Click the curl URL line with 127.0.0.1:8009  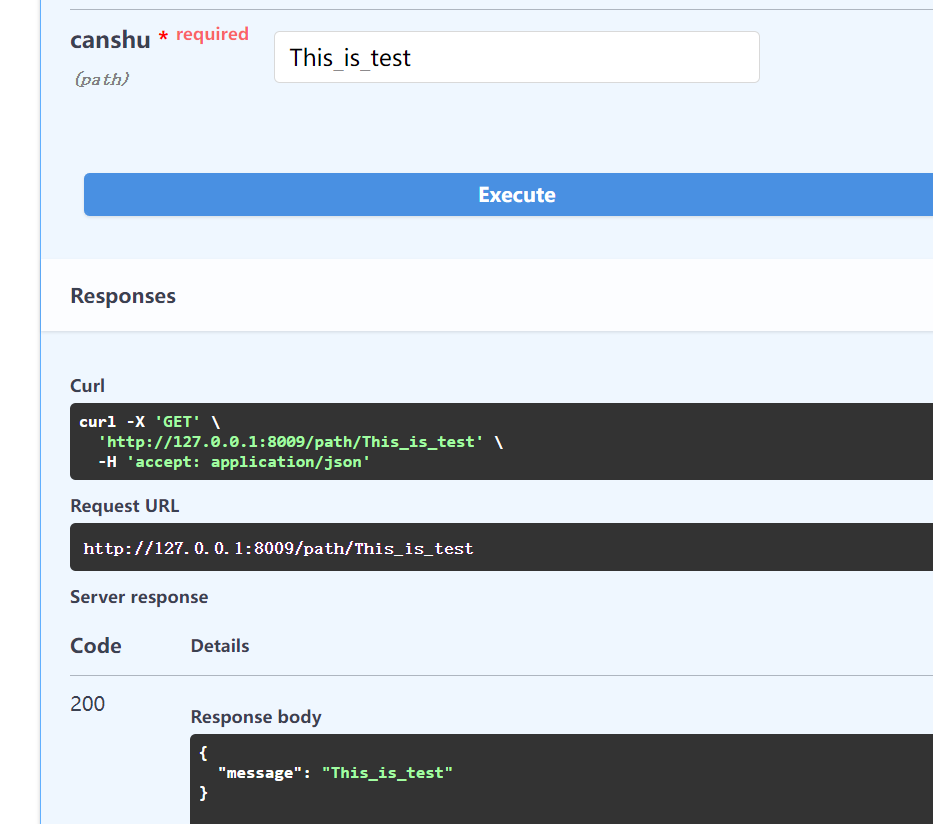pyautogui.click(x=300, y=442)
